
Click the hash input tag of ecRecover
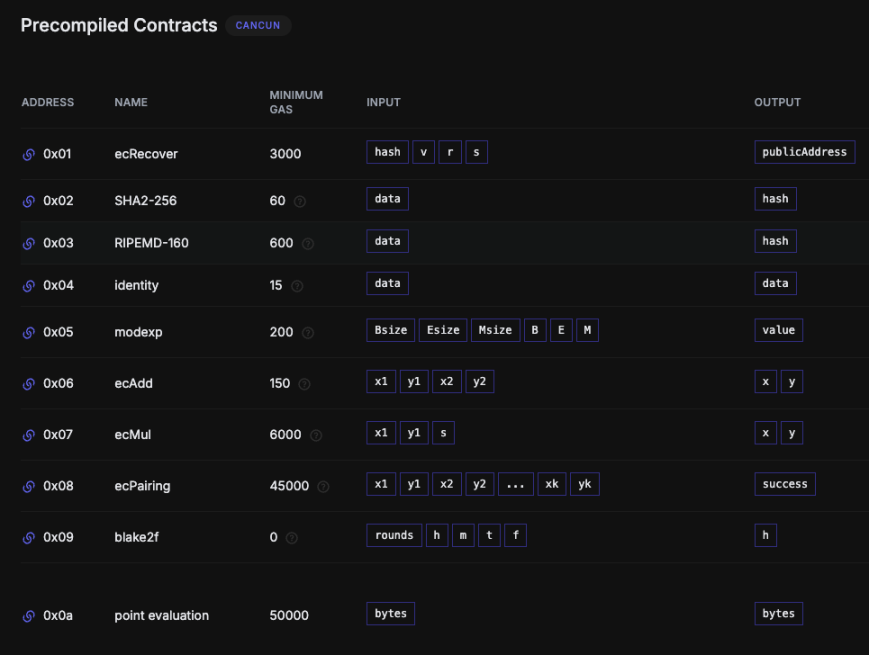pos(387,152)
